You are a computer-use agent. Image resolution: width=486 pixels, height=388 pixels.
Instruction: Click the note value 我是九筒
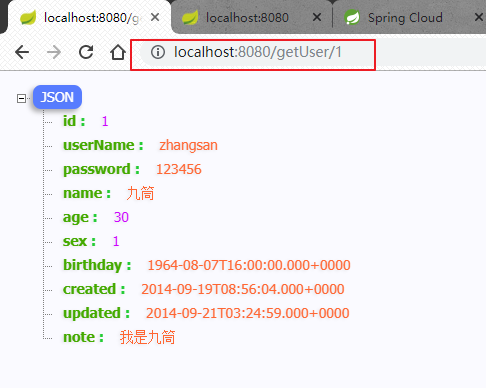tap(147, 337)
